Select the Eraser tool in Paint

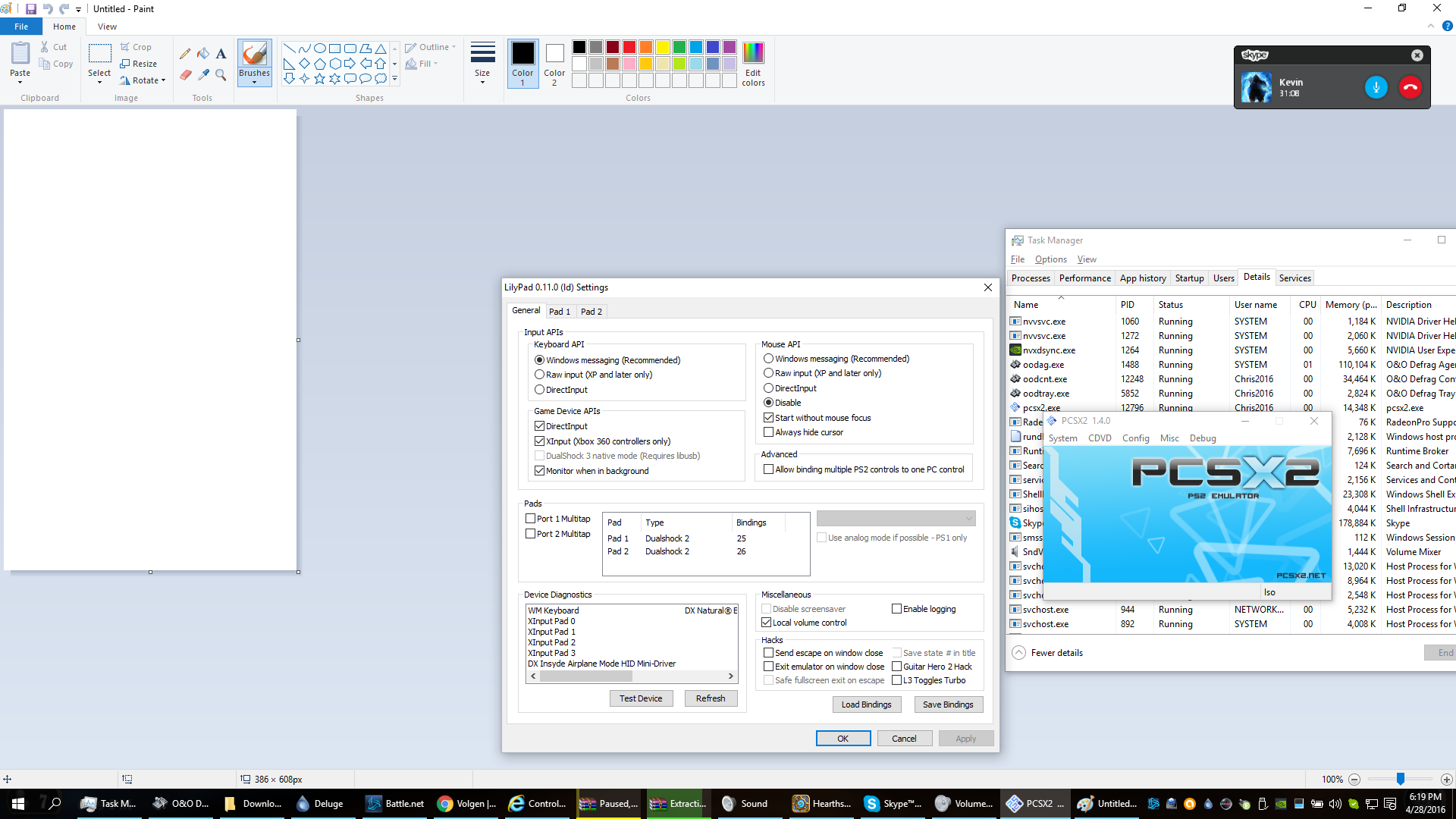[x=185, y=74]
